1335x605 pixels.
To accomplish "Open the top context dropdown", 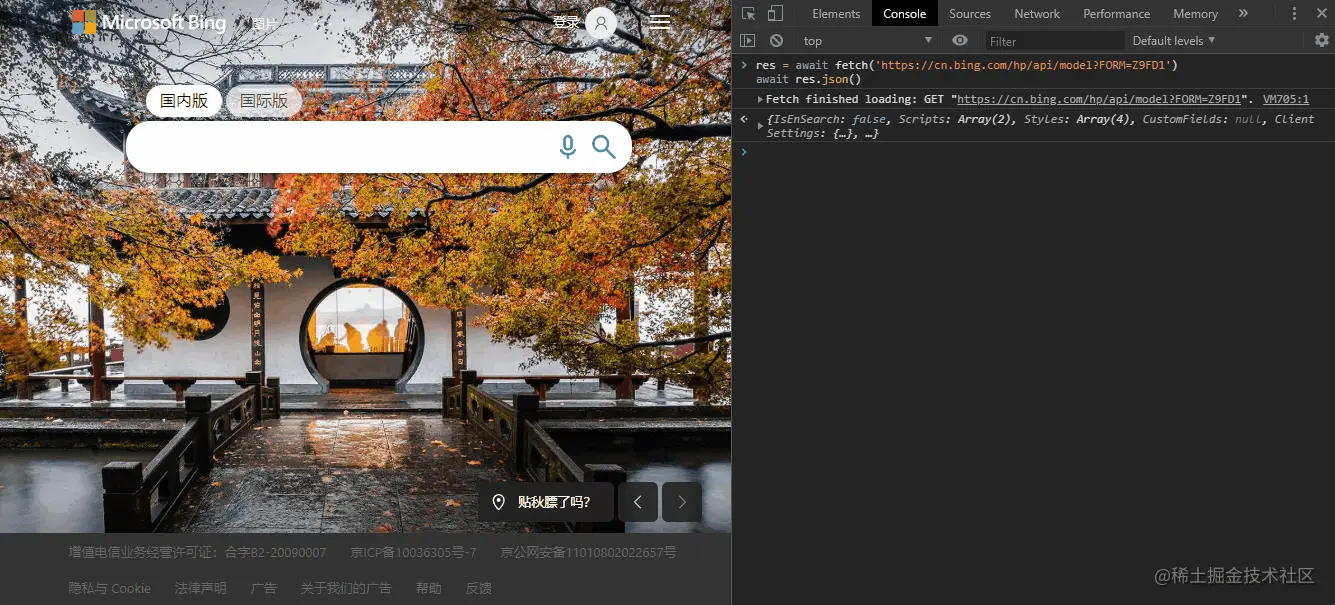I will [867, 40].
